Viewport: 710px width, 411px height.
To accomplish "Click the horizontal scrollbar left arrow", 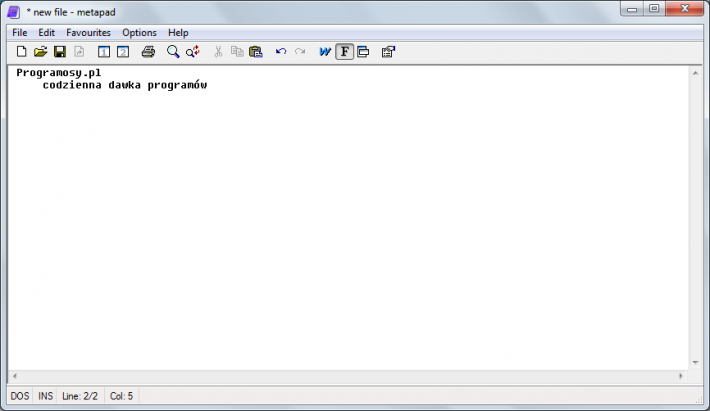I will [14, 376].
